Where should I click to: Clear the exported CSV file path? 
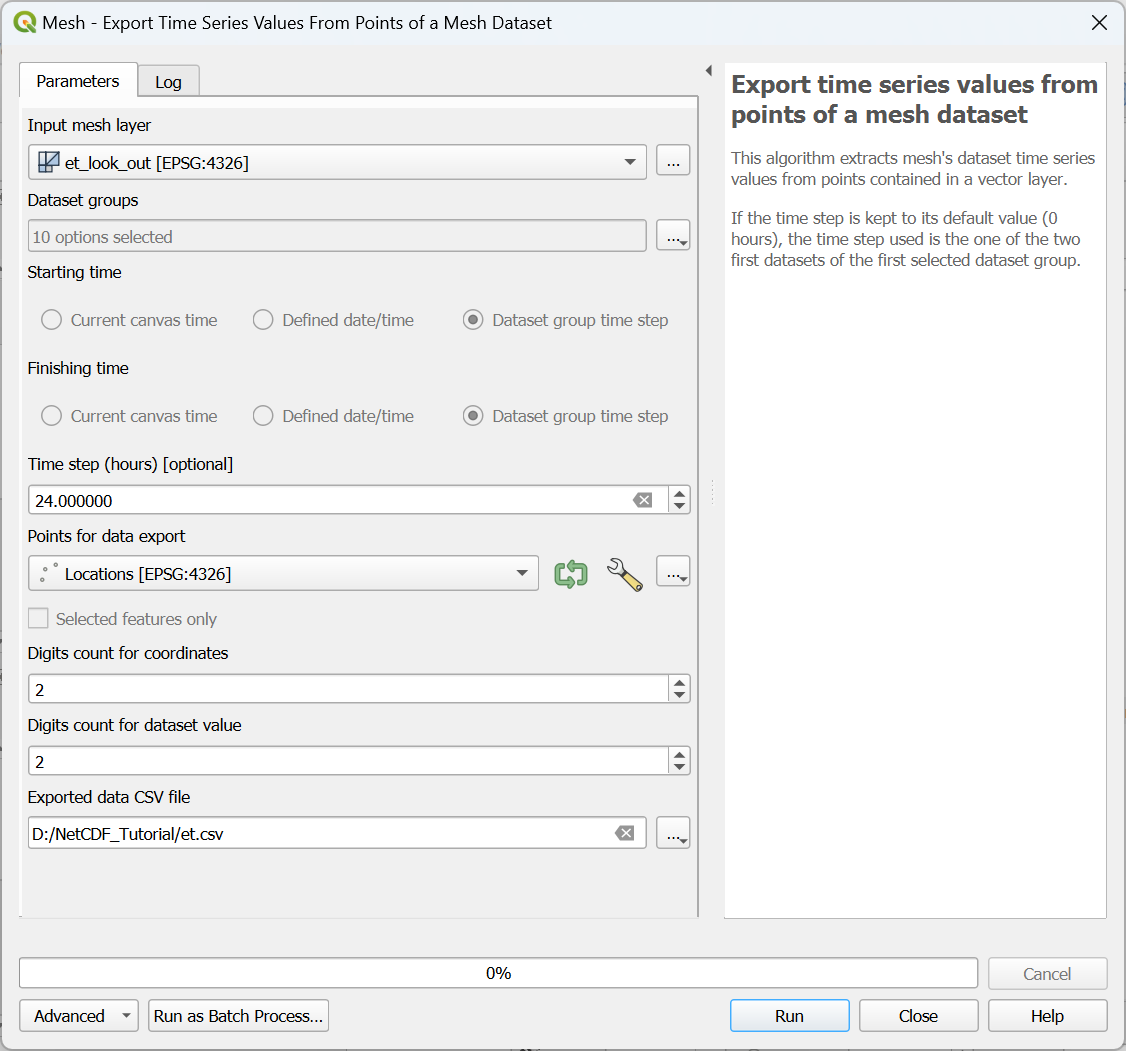627,832
